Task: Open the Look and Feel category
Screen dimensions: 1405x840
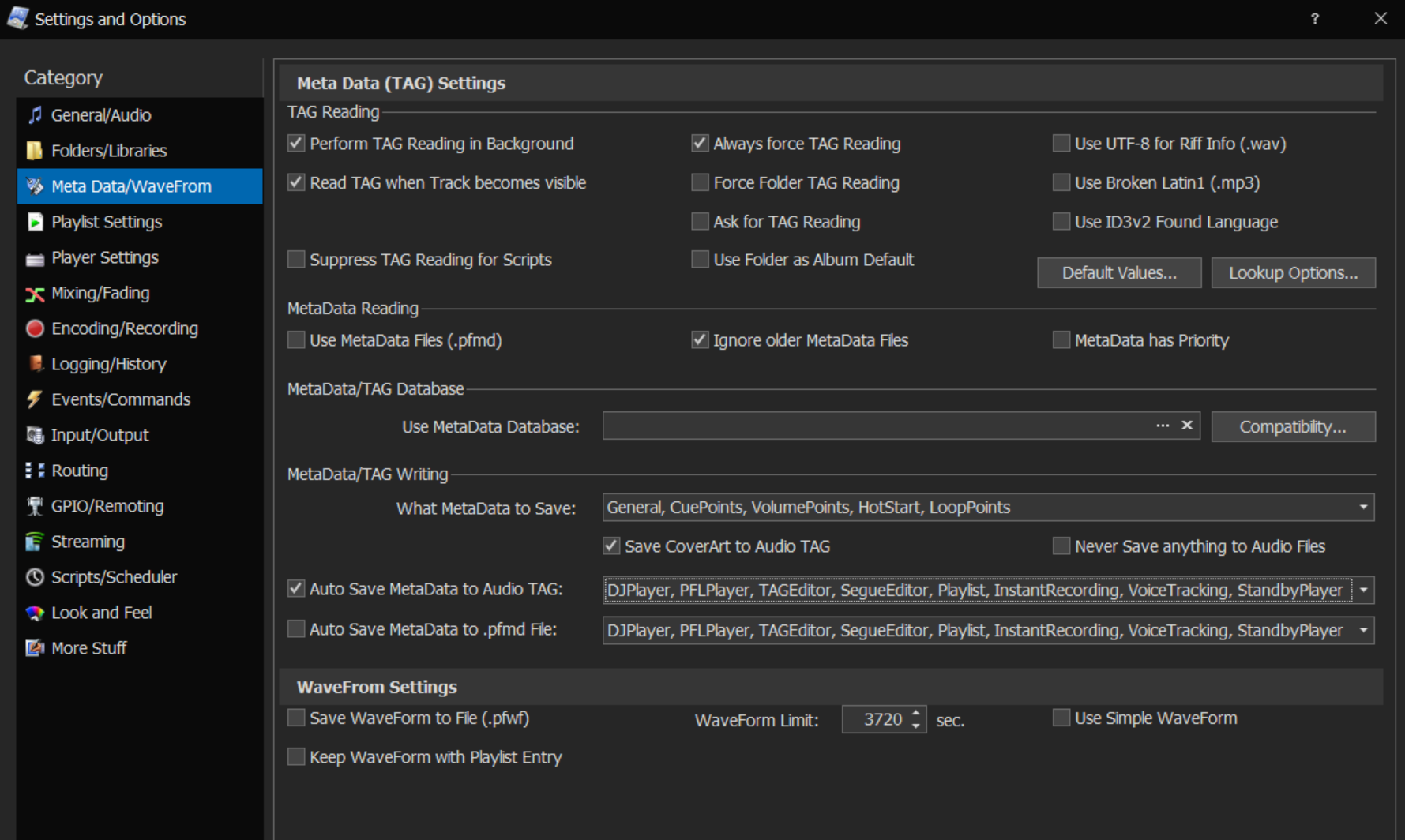Action: (x=101, y=613)
